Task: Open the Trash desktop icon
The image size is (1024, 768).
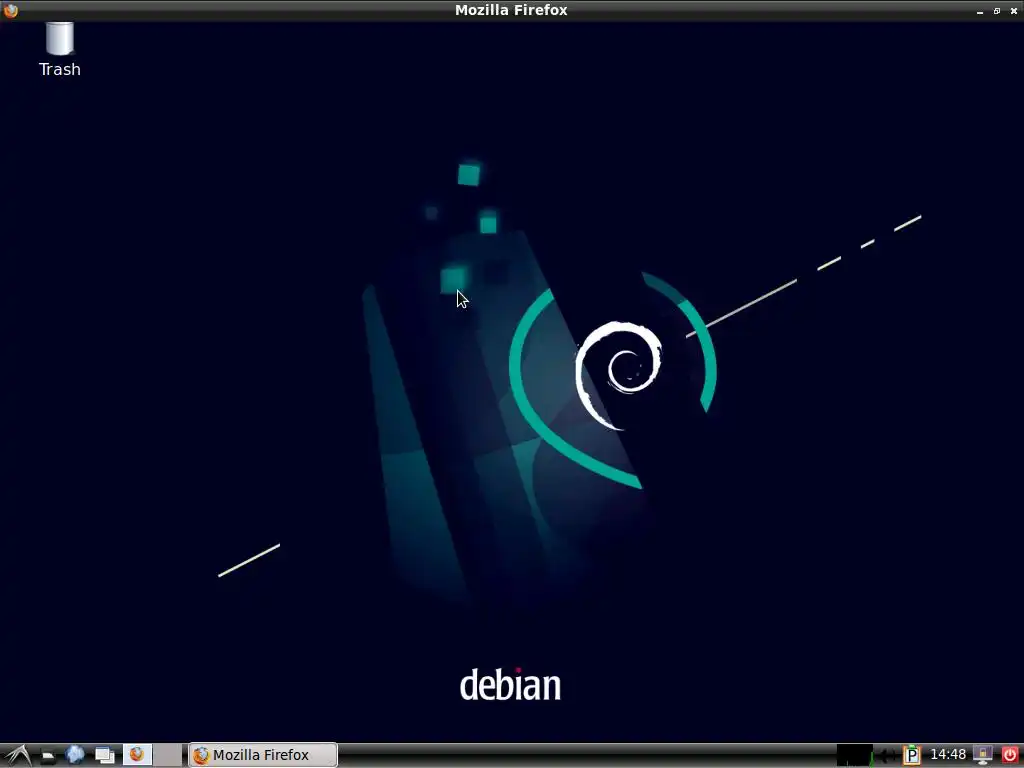Action: click(x=59, y=50)
